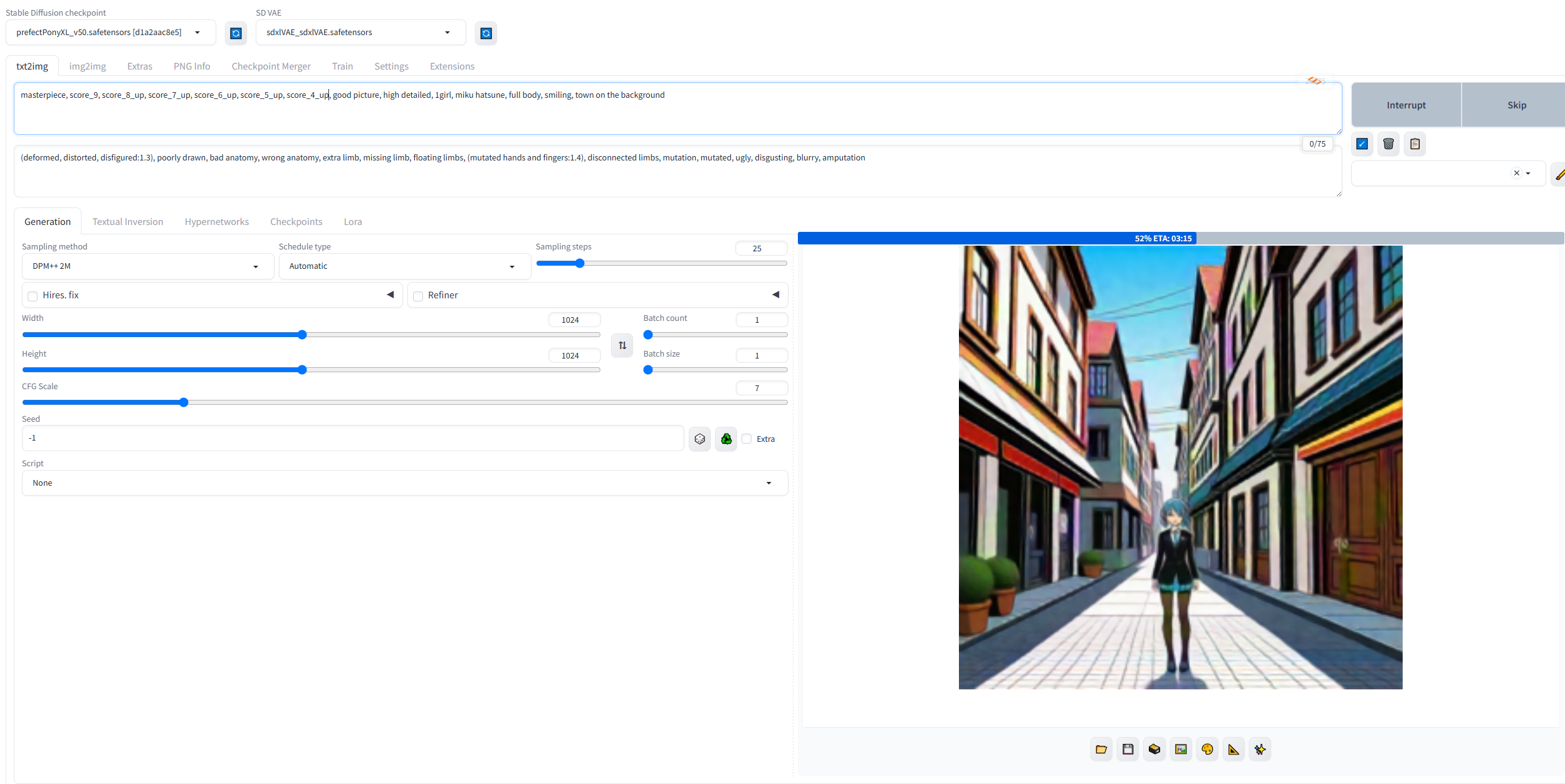The height and width of the screenshot is (784, 1565).
Task: Click the CFG Scale value field
Action: click(x=762, y=389)
